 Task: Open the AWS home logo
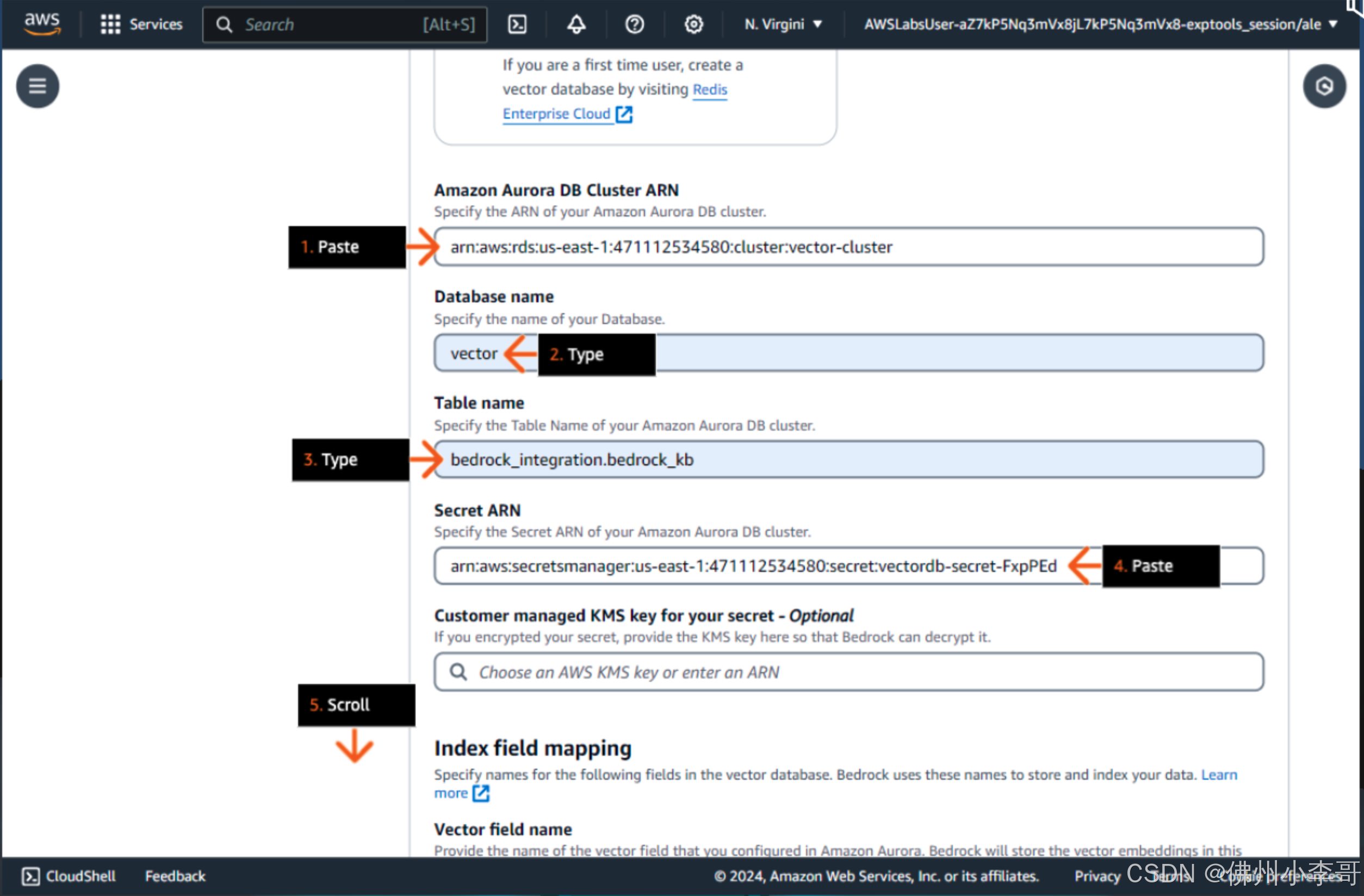(42, 23)
